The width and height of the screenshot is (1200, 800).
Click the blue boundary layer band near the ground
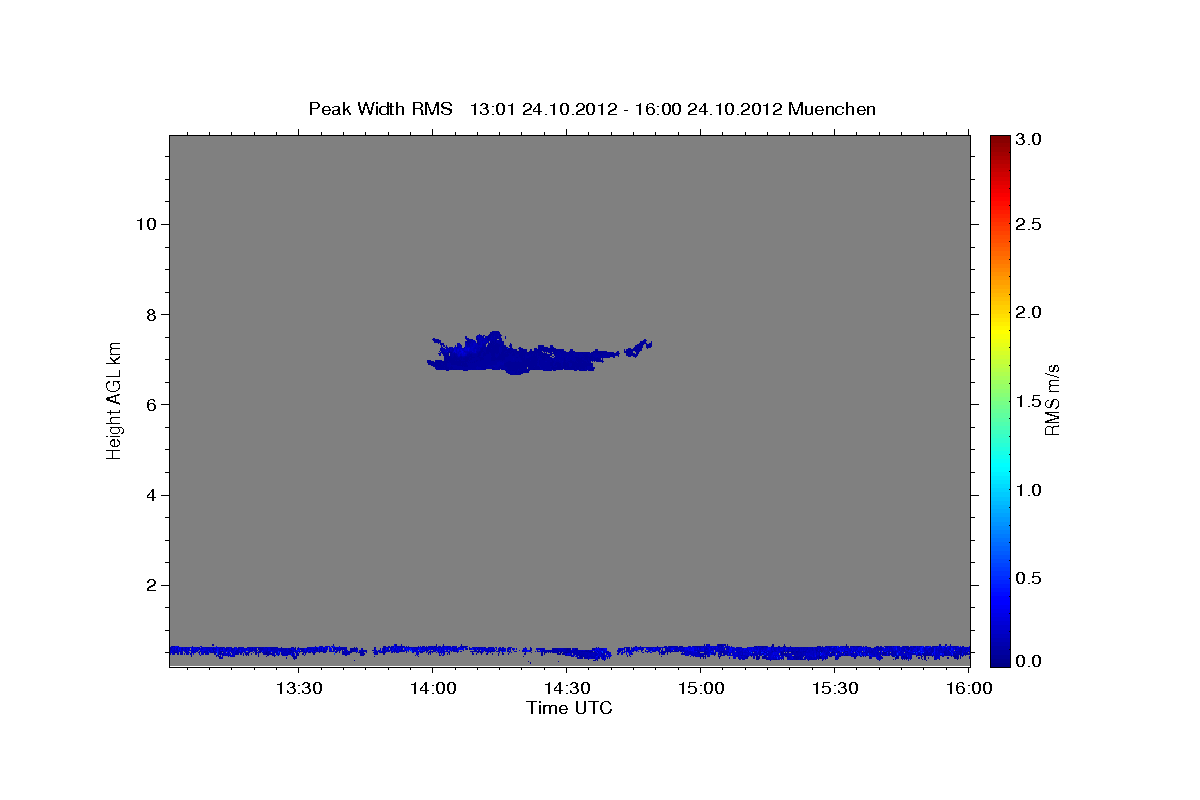tap(569, 652)
